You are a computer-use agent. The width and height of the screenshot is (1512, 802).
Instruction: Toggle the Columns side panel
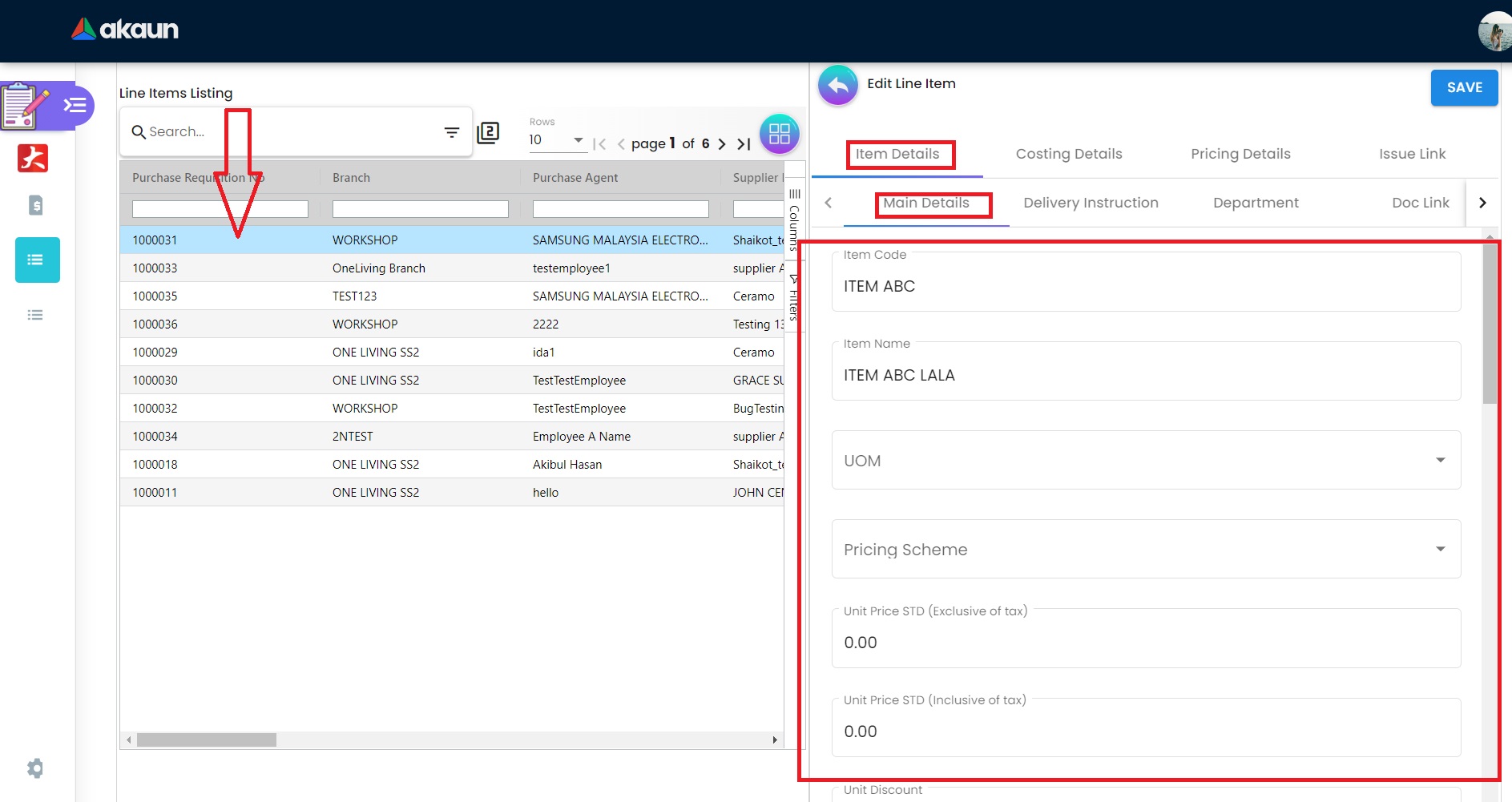(794, 218)
